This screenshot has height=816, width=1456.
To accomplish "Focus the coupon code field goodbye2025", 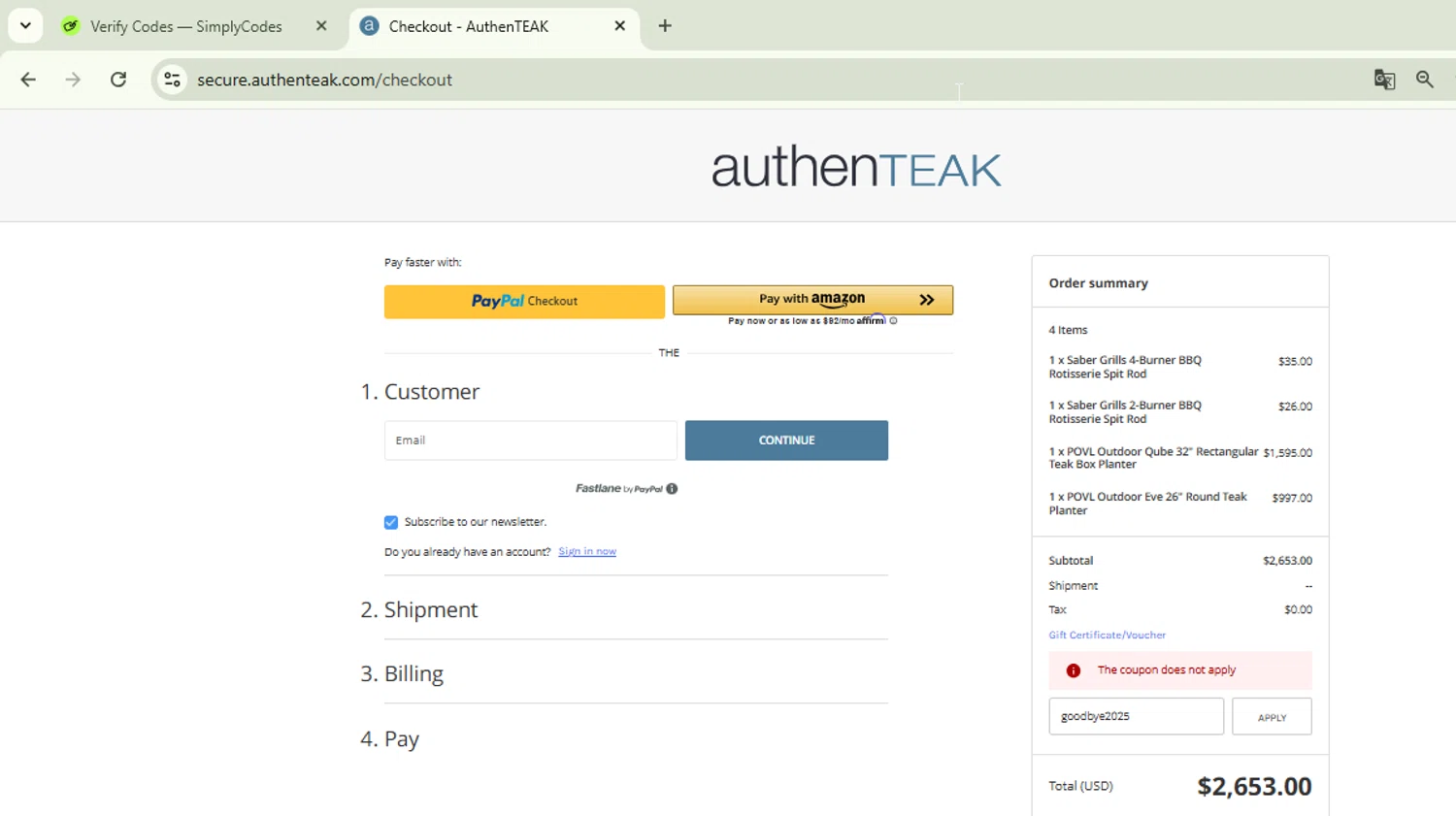I will (1136, 716).
